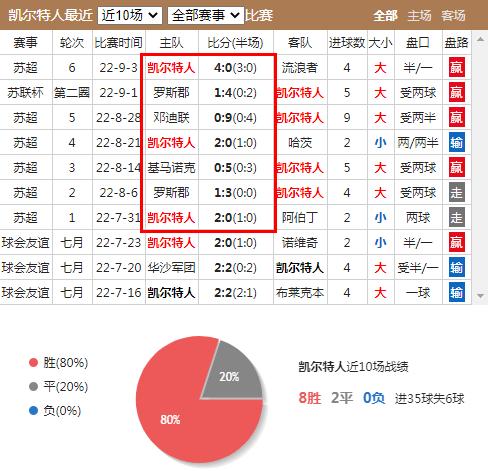Image resolution: width=488 pixels, height=471 pixels.
Task: Open the 全部赛事 competition filter dropdown
Action: pyautogui.click(x=206, y=15)
